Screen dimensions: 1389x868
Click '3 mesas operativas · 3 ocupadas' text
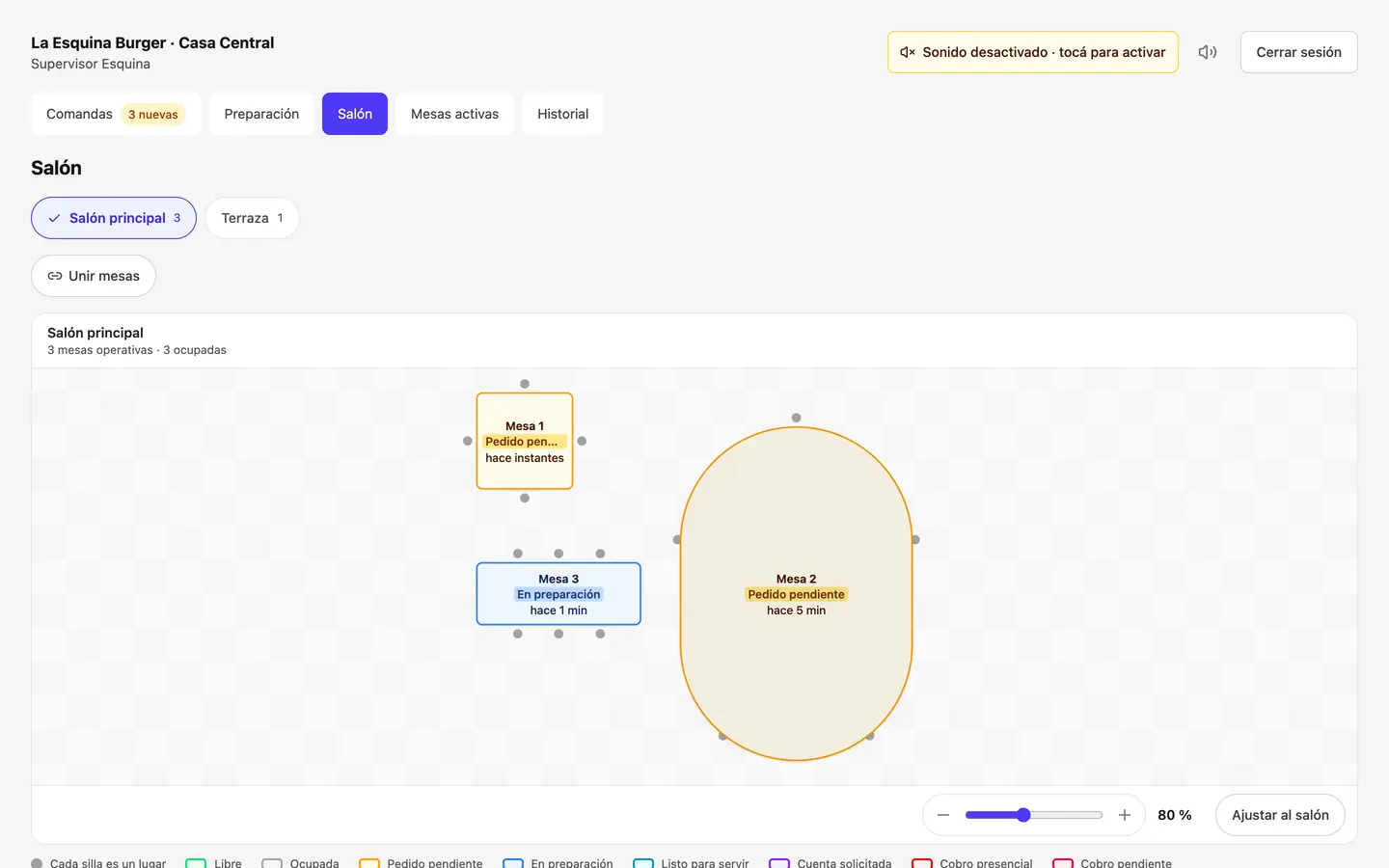(x=137, y=350)
